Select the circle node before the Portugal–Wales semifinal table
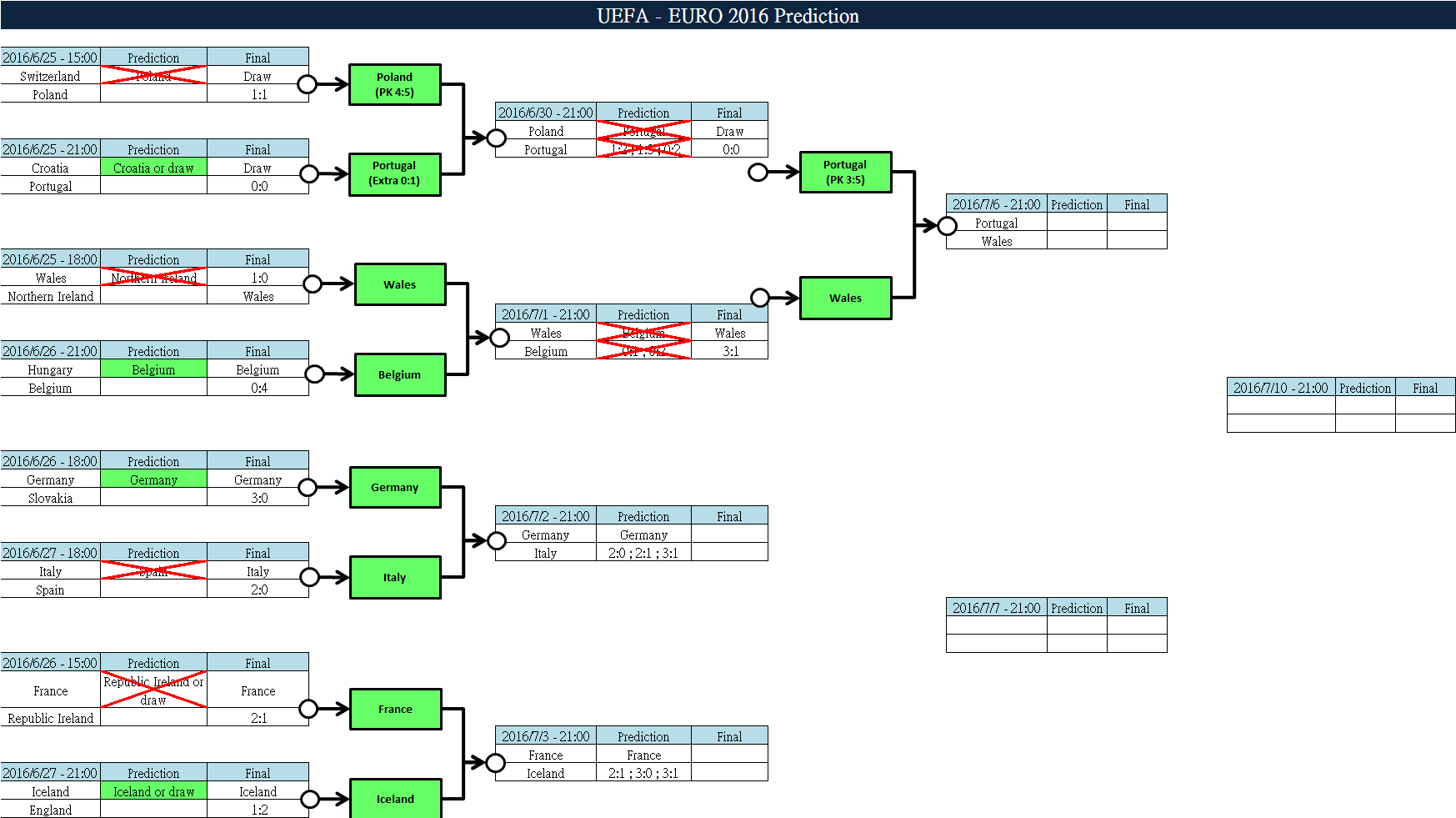The image size is (1456, 818). click(947, 226)
